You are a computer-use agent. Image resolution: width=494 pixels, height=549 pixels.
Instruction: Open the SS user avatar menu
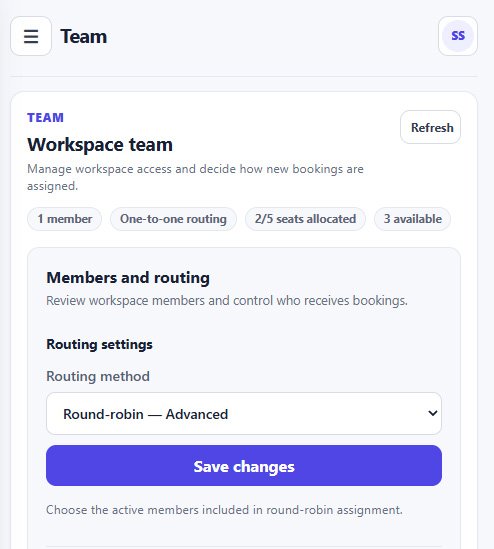coord(458,36)
